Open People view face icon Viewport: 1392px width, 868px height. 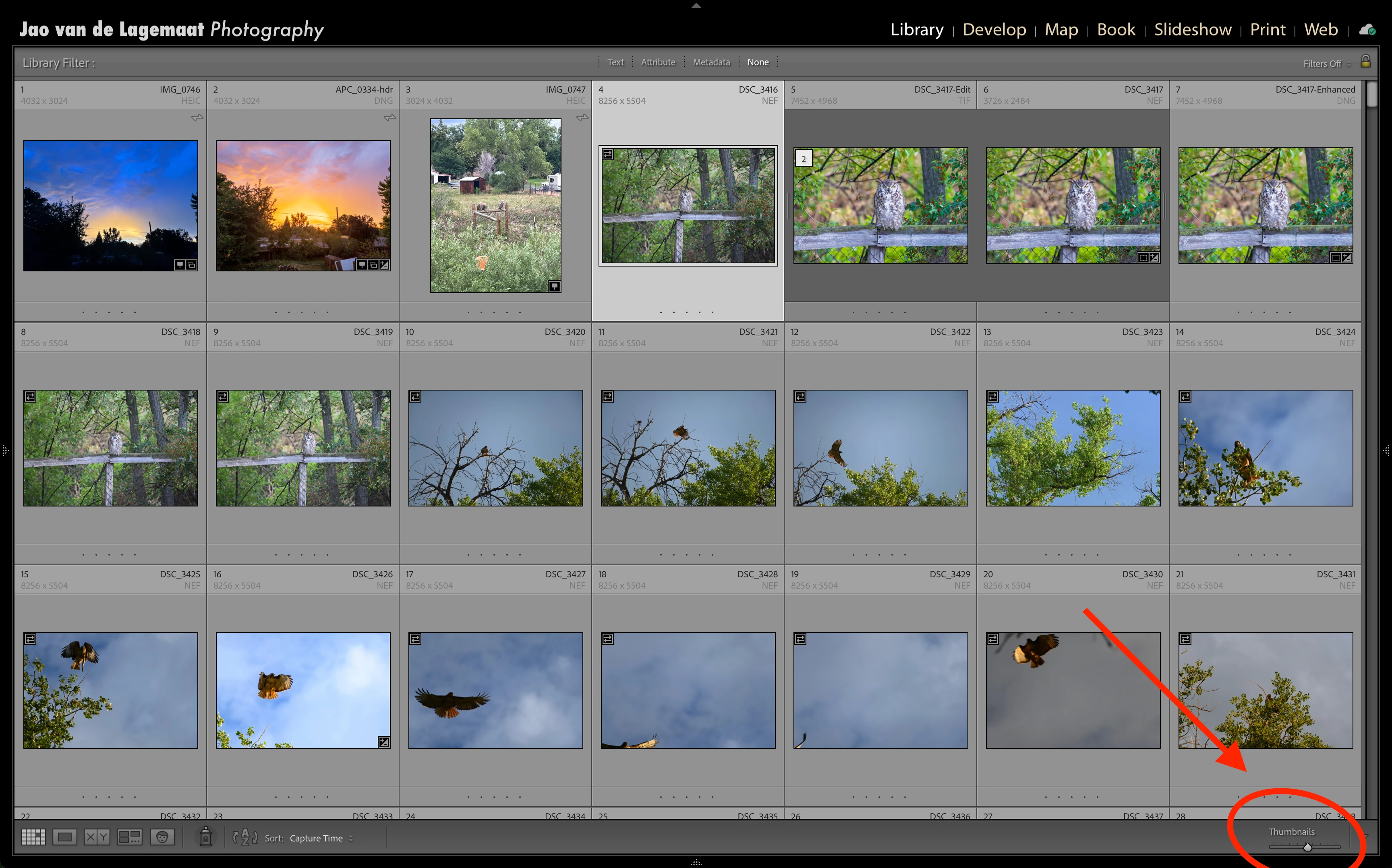click(162, 837)
